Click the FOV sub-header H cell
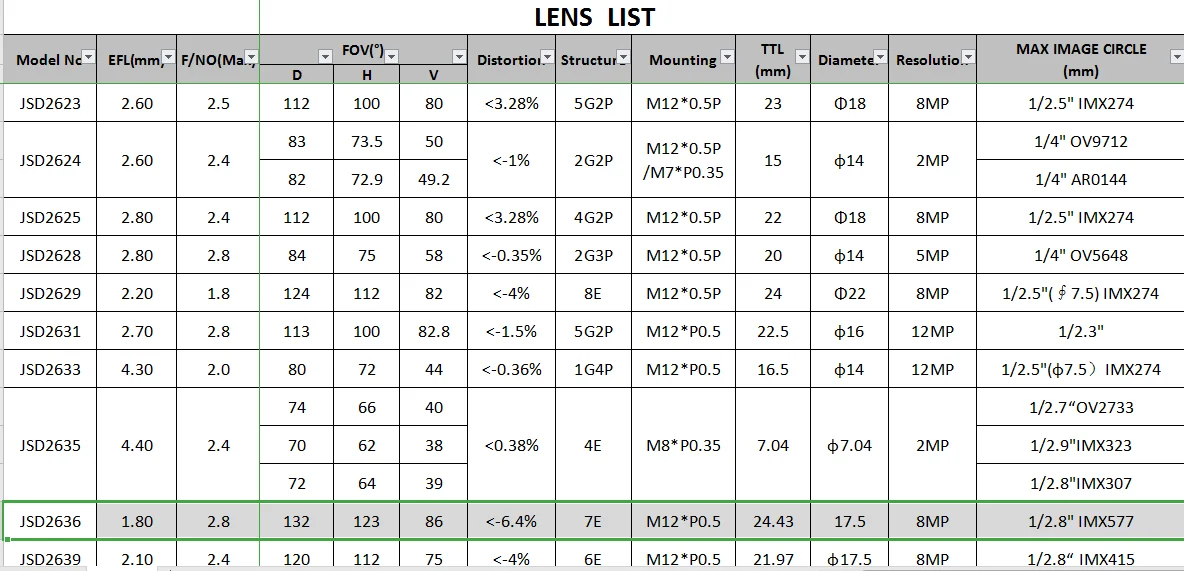 [366, 75]
